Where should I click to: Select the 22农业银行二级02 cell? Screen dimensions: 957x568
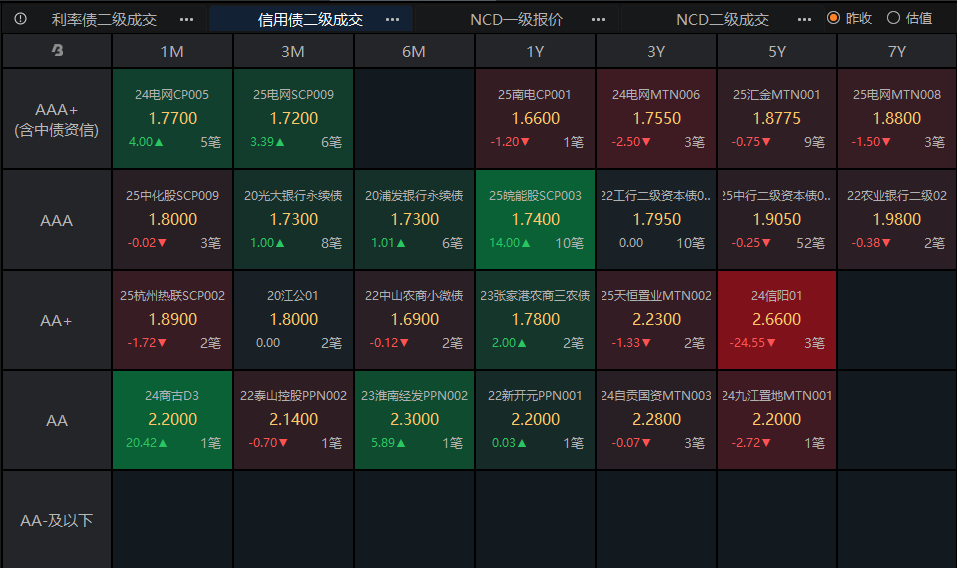(897, 220)
